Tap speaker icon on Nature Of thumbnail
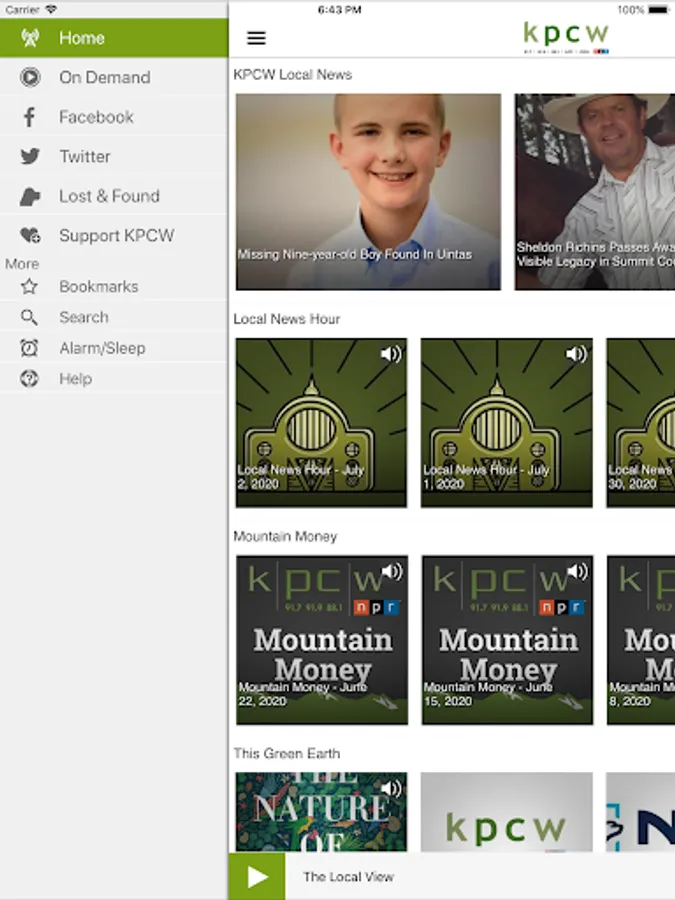The height and width of the screenshot is (900, 675). [391, 789]
